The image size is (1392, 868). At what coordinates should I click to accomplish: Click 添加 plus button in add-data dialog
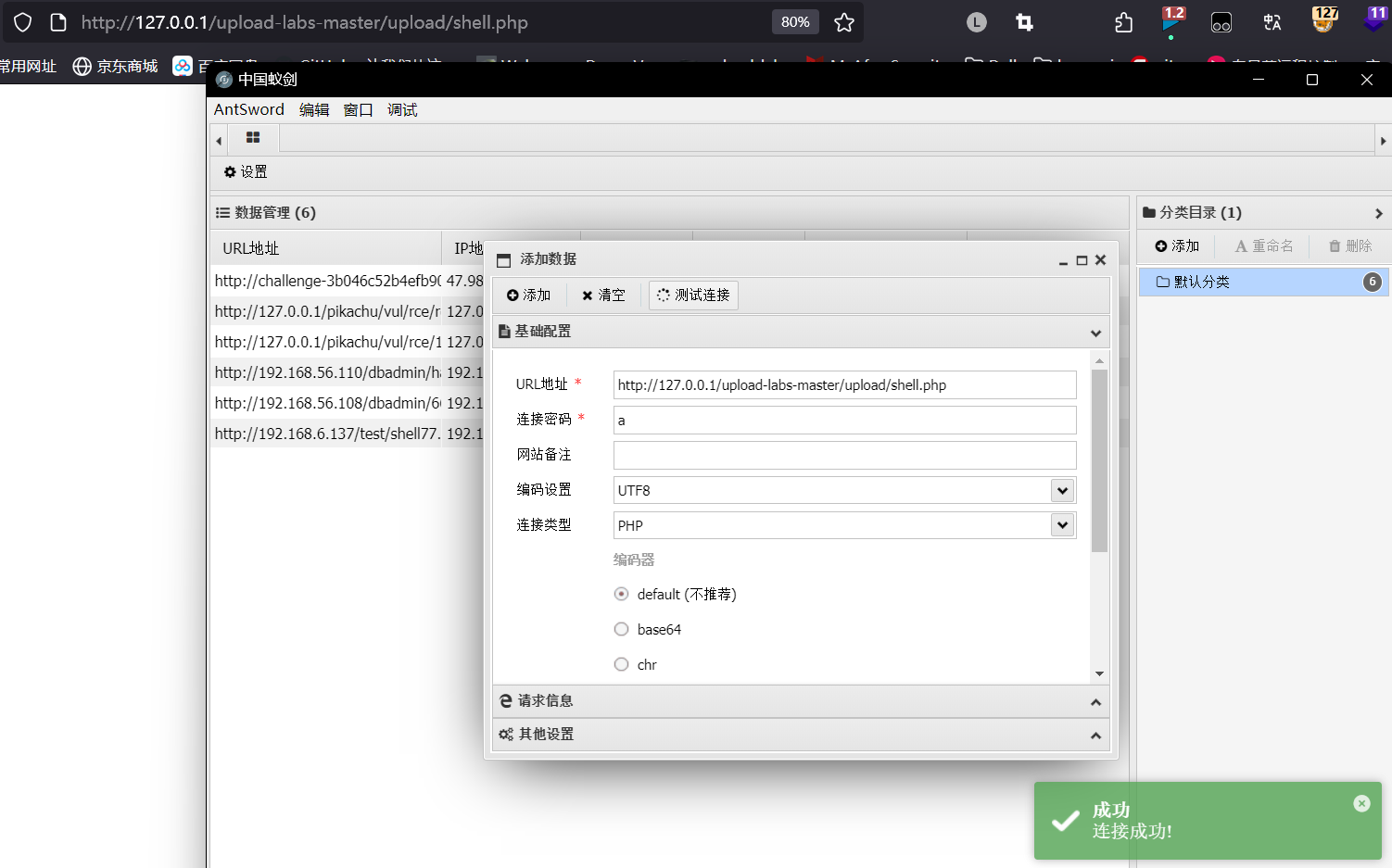(x=529, y=296)
